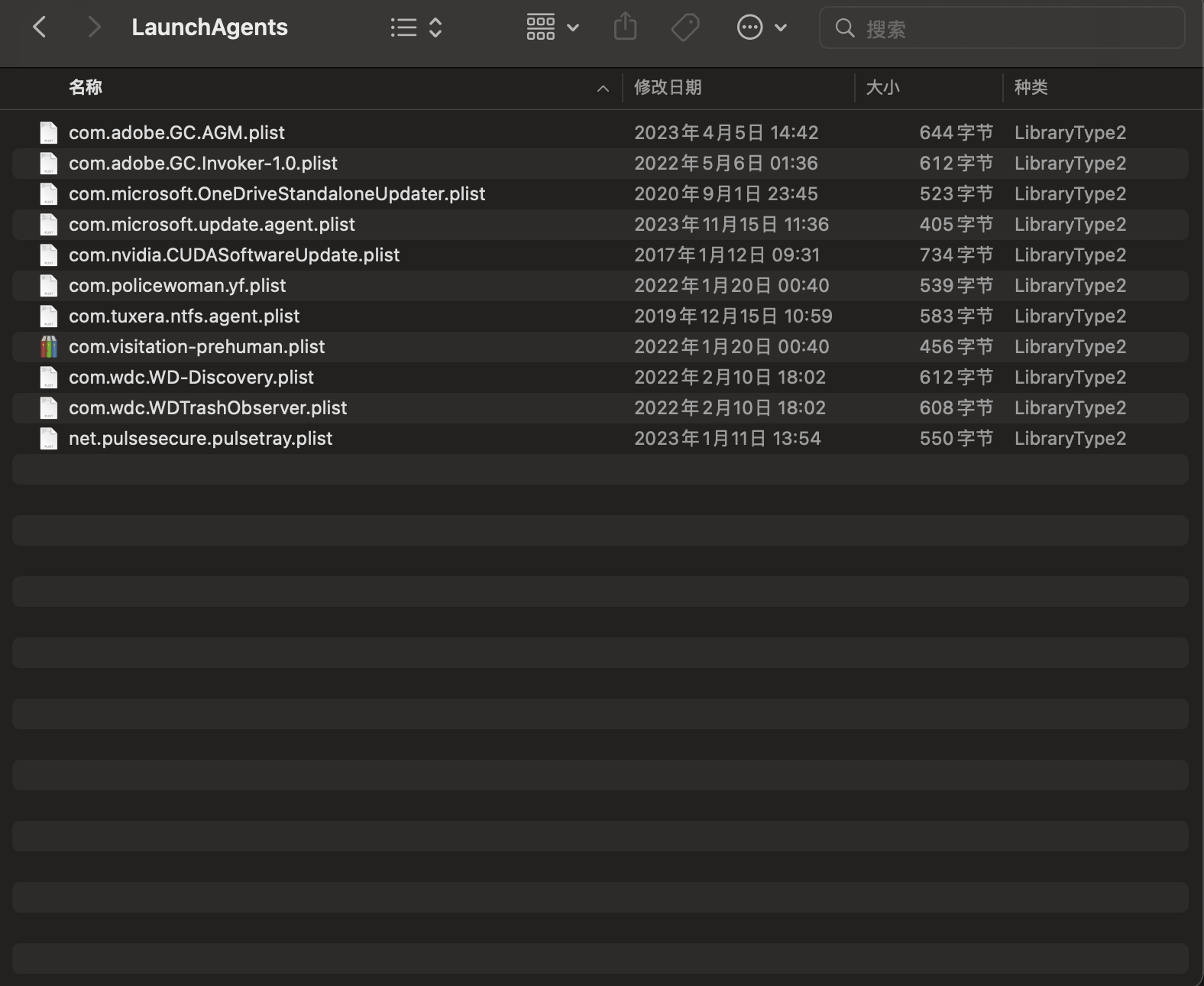Focus the 搜索 search field
The width and height of the screenshot is (1204, 986).
pos(1002,28)
